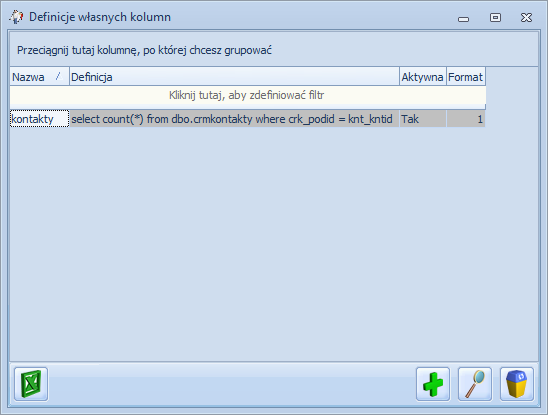Close the Definicje własnych kolumn window

point(526,17)
